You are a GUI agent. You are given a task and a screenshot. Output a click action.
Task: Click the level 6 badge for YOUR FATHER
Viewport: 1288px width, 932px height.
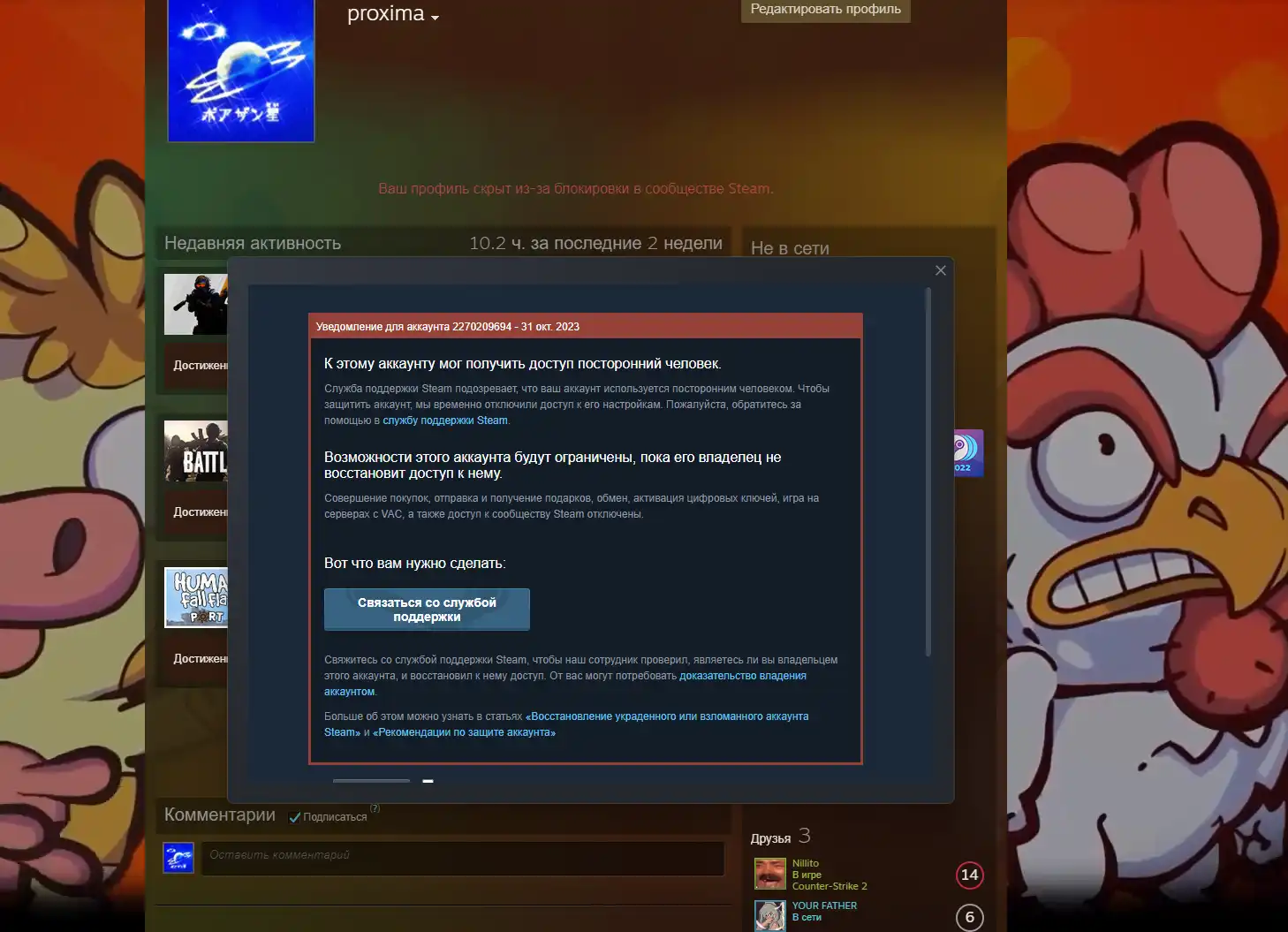(970, 917)
